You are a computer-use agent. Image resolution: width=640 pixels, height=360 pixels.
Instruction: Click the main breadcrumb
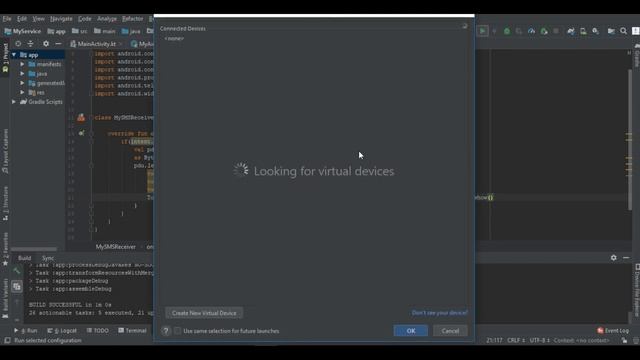click(x=105, y=31)
